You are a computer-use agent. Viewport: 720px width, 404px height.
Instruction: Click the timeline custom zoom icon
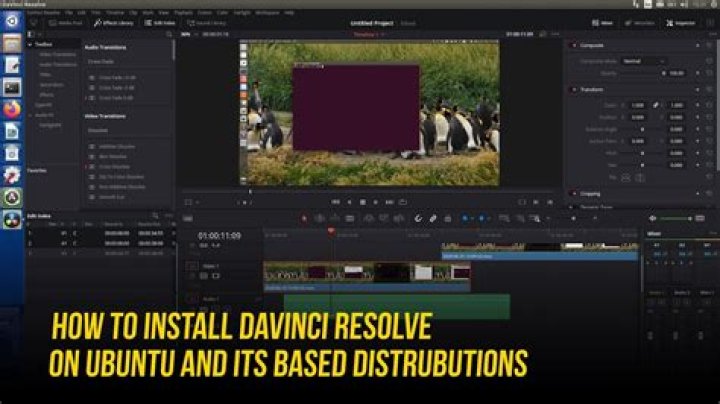click(535, 219)
